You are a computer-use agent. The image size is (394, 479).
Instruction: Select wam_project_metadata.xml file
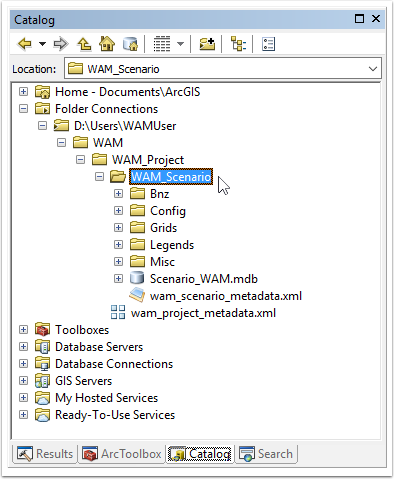pos(203,313)
